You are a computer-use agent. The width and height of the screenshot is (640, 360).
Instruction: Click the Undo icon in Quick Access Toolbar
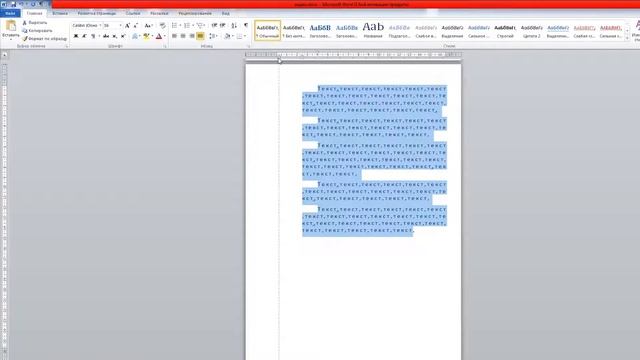[22, 4]
